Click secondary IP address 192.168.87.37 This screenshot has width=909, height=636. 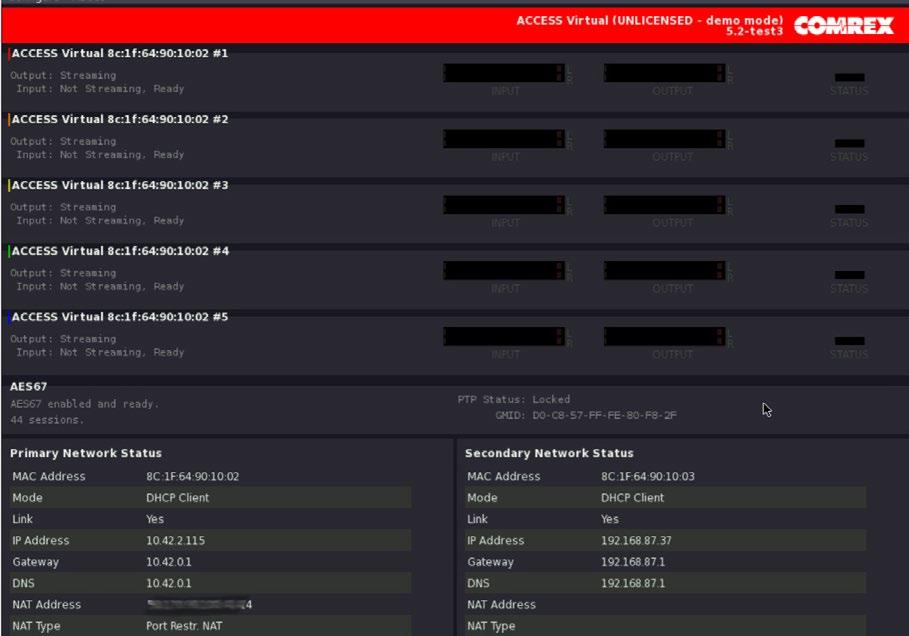[636, 541]
